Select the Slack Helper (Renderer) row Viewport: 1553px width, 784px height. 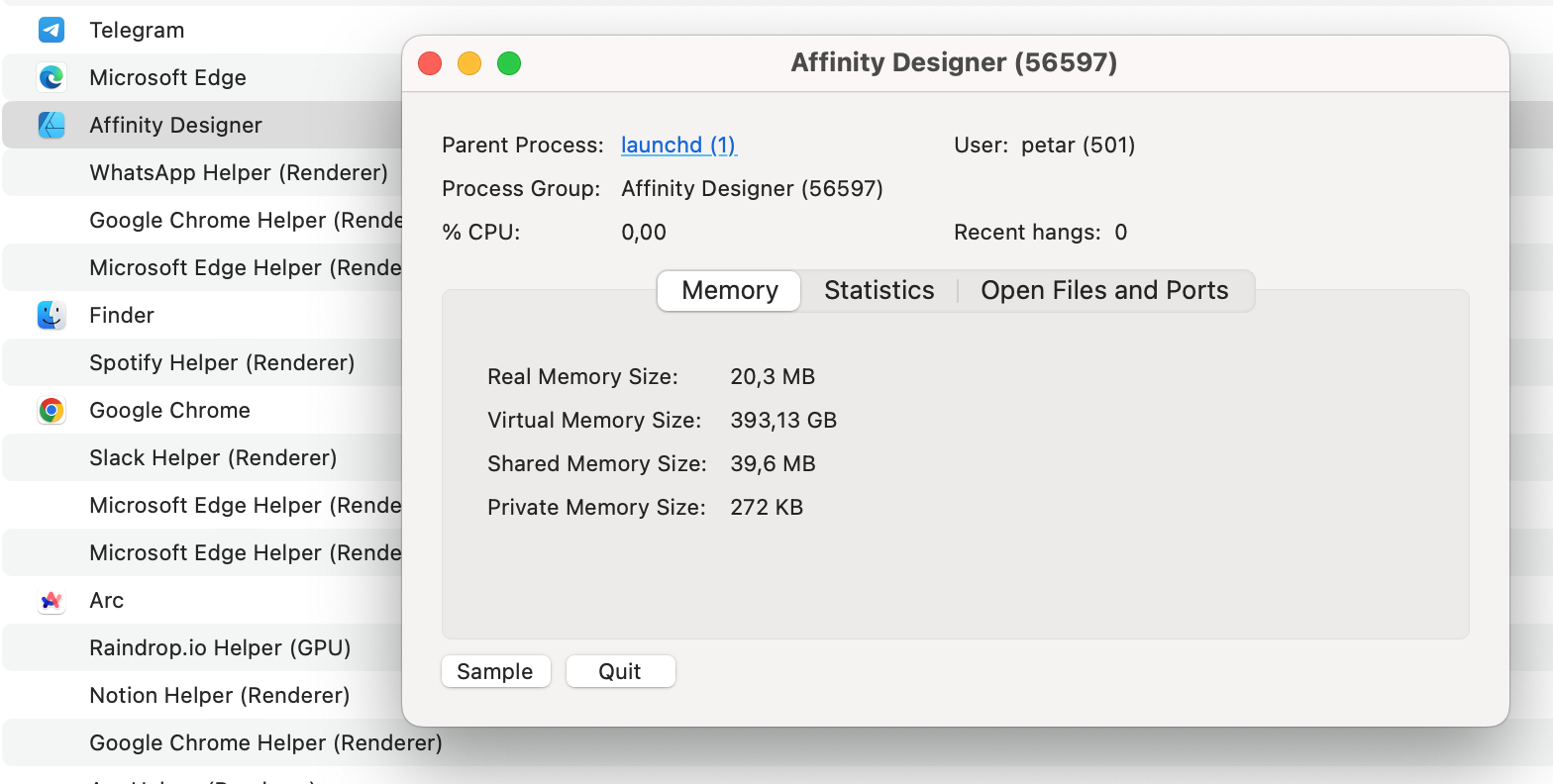pos(202,457)
